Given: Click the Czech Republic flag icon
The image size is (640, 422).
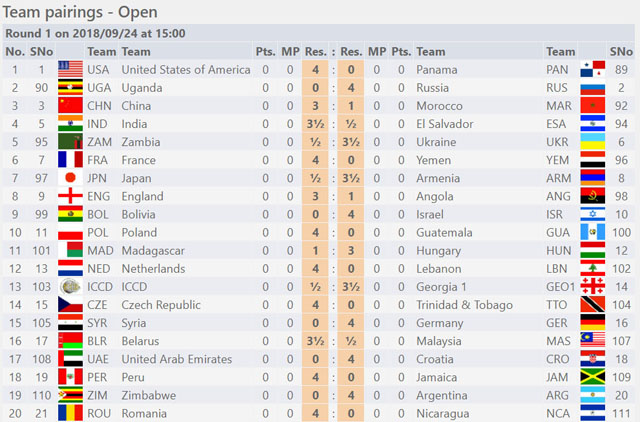Looking at the screenshot, I should click(70, 304).
